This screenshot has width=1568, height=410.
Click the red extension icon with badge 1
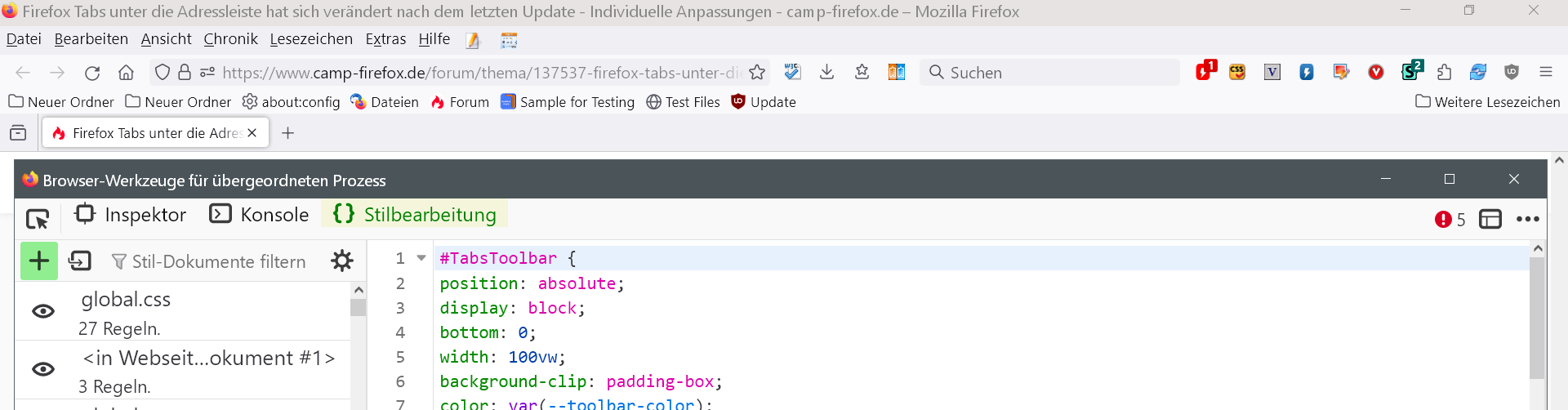pos(1205,71)
